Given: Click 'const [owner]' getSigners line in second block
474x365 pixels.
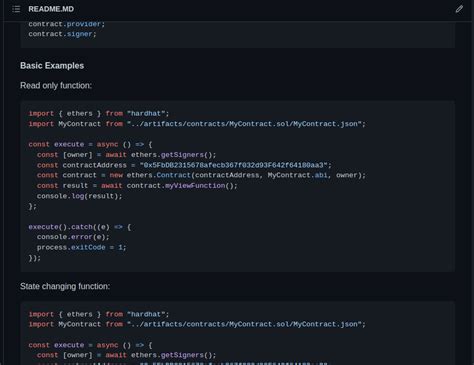Looking at the screenshot, I should (127, 355).
